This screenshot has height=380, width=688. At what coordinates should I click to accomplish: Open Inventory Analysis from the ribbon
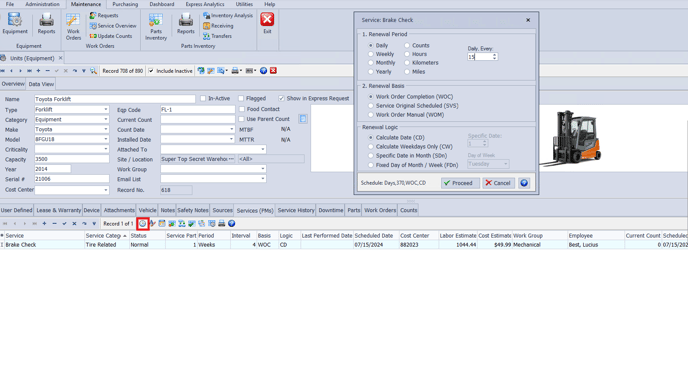[x=228, y=15]
